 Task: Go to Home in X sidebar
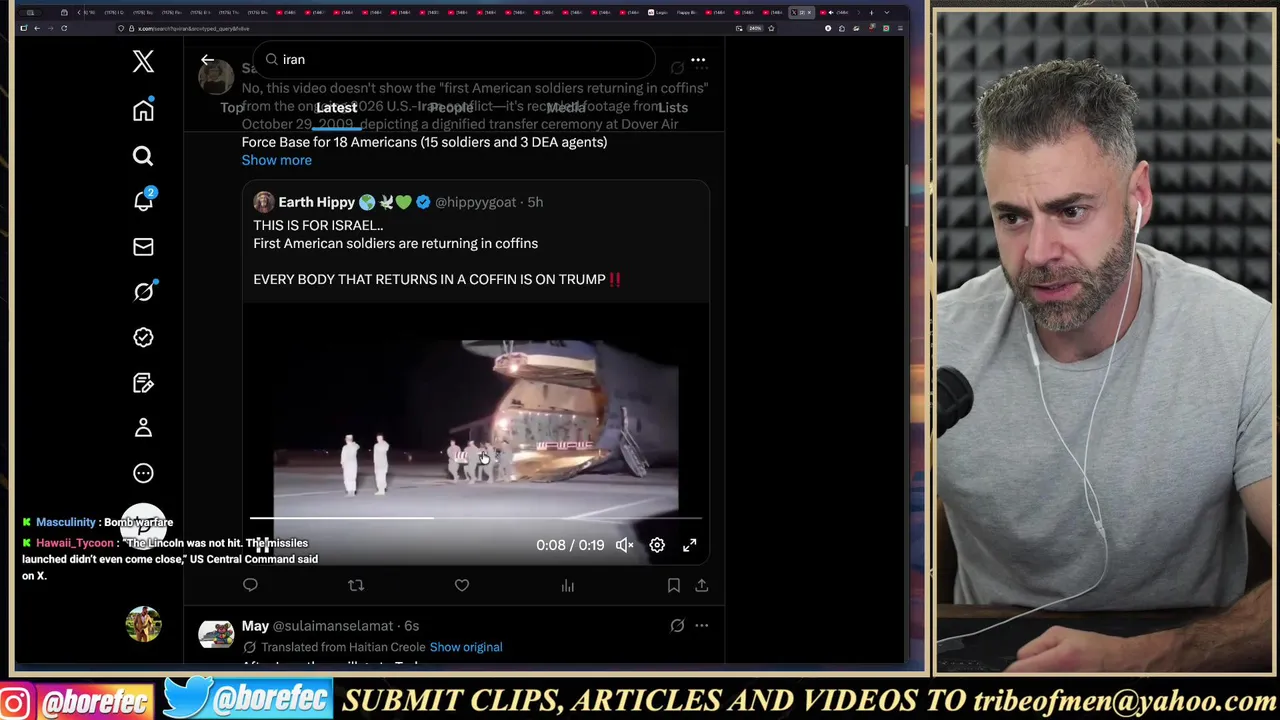click(x=143, y=110)
